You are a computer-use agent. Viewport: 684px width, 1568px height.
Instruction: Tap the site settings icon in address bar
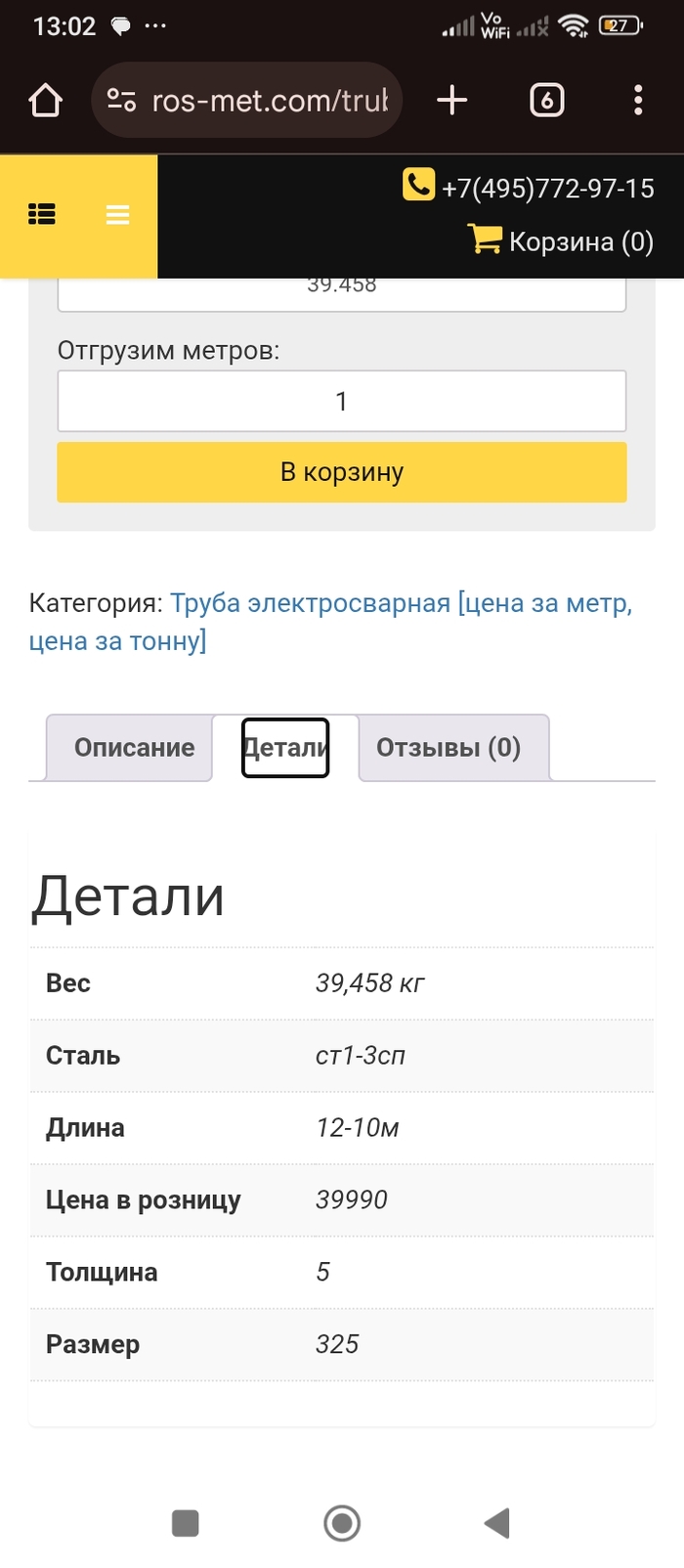(x=121, y=100)
